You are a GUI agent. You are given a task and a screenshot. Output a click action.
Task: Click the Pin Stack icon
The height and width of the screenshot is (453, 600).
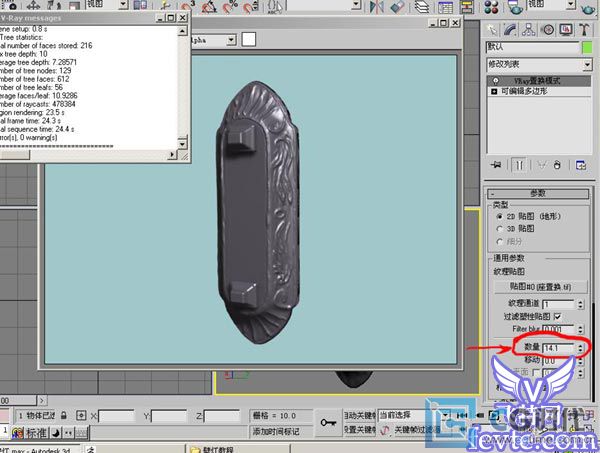pyautogui.click(x=496, y=165)
